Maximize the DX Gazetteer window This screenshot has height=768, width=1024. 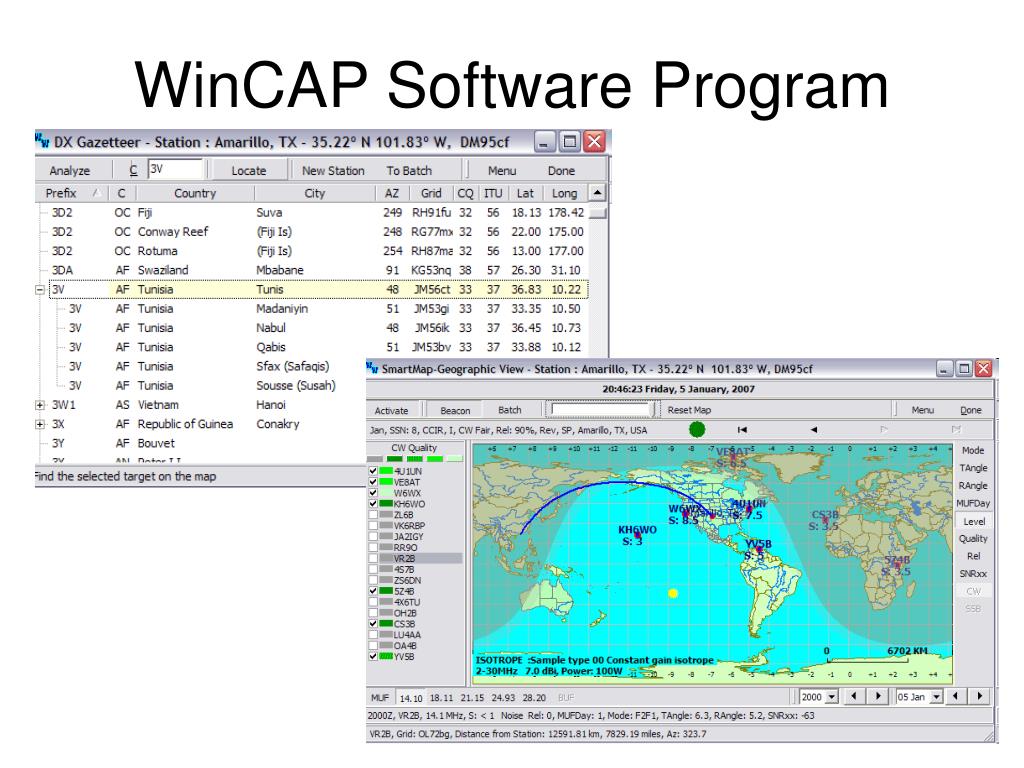pos(569,141)
